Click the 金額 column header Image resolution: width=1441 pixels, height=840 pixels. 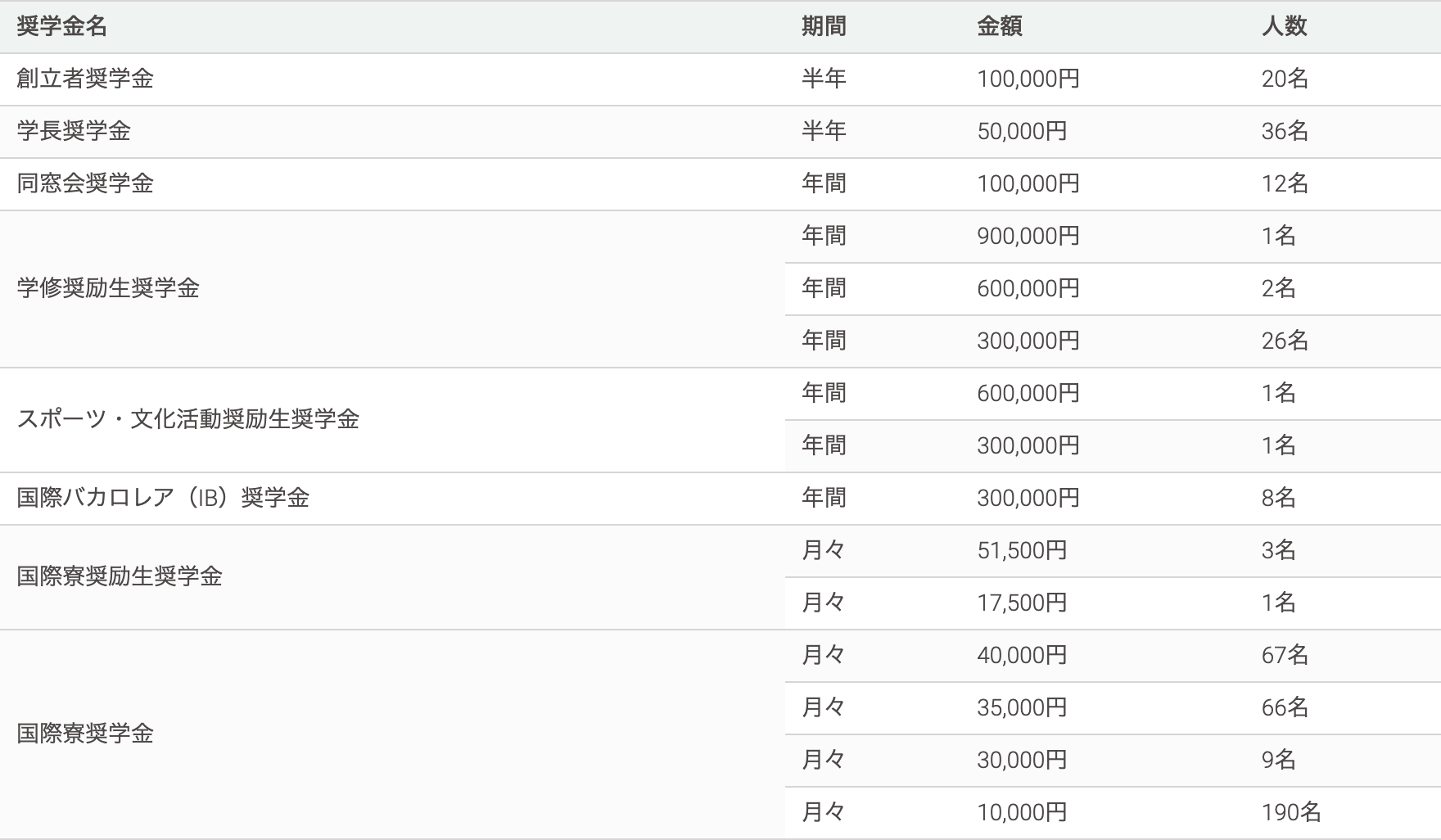[999, 27]
